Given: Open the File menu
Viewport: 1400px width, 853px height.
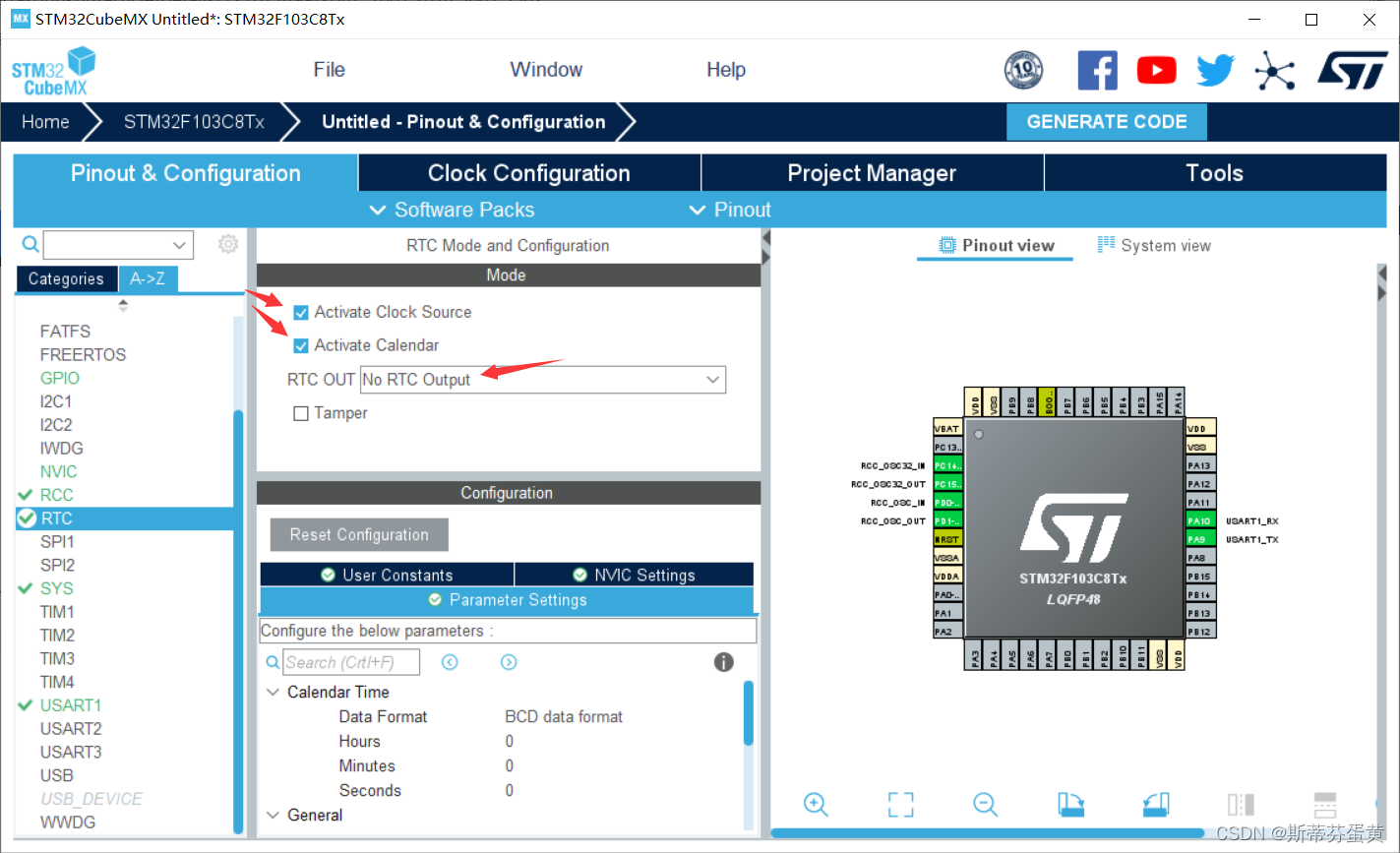Looking at the screenshot, I should tap(329, 70).
